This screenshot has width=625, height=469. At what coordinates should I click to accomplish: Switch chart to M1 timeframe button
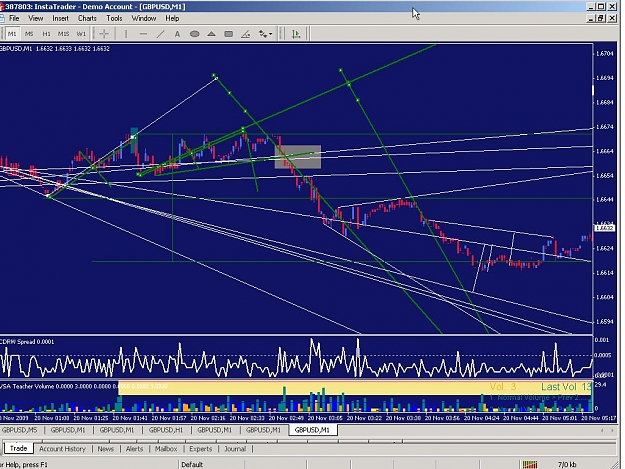coord(12,34)
